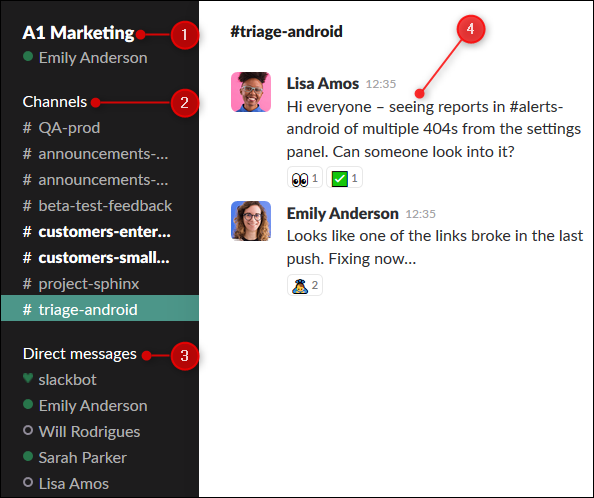
Task: Click the slackbot heart icon
Action: (x=28, y=378)
